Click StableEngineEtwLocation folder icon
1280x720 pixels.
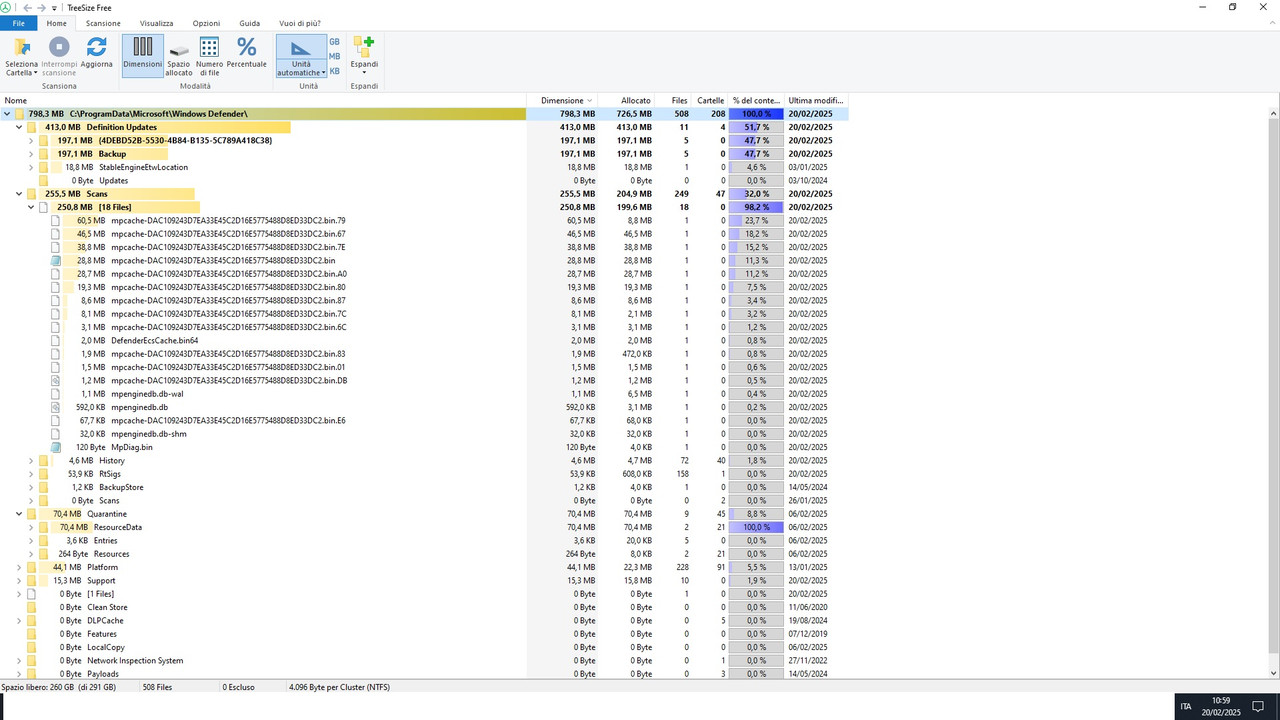[44, 167]
